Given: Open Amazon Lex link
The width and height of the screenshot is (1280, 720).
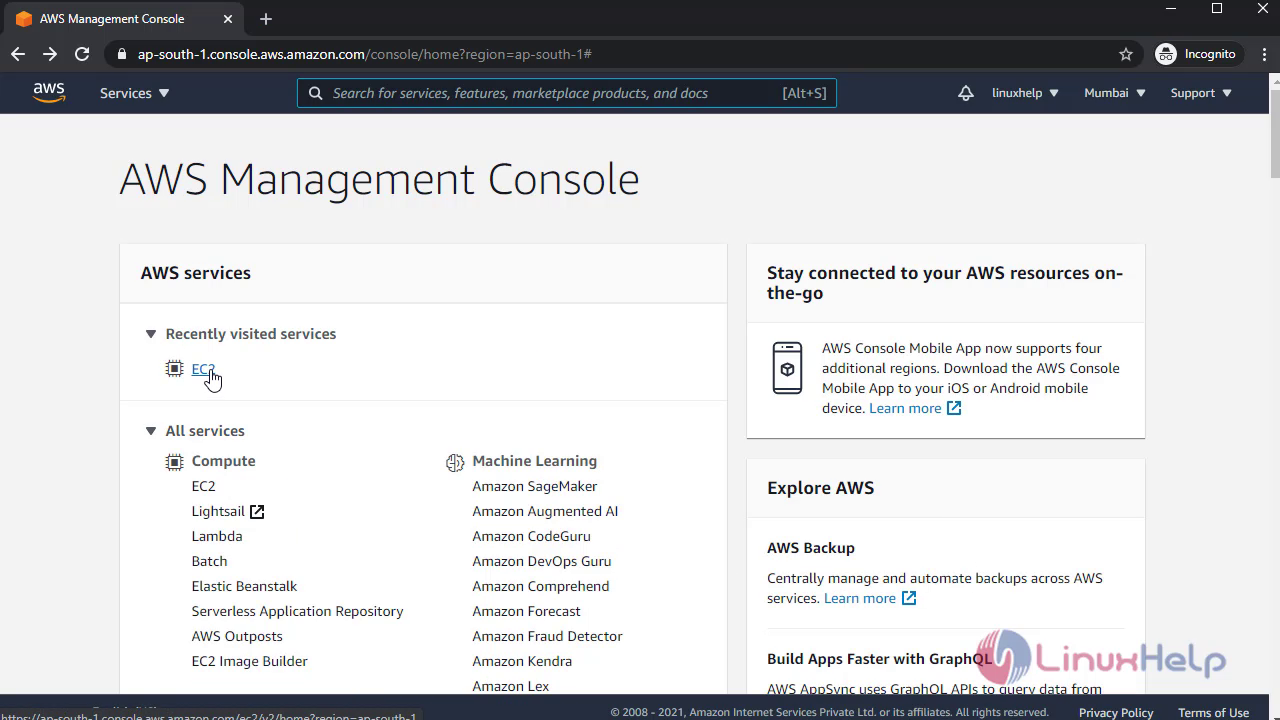Looking at the screenshot, I should (x=510, y=686).
